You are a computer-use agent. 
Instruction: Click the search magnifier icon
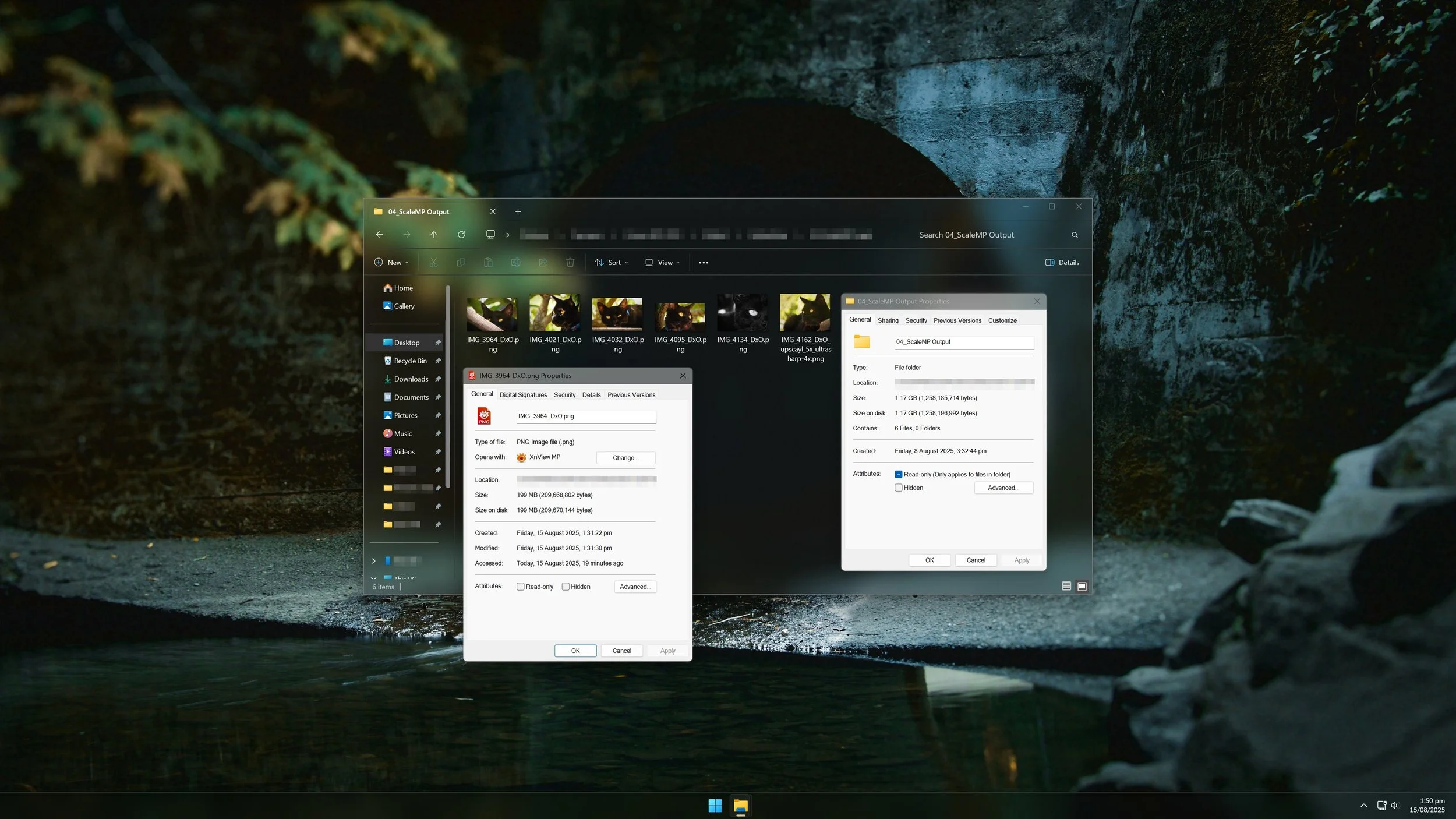click(x=1075, y=235)
